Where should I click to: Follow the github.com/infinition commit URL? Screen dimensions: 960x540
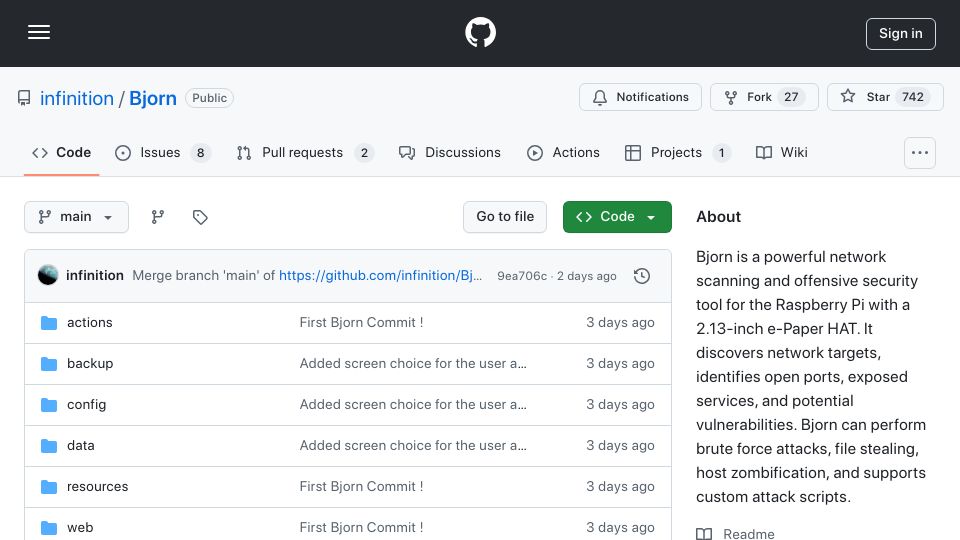point(380,276)
